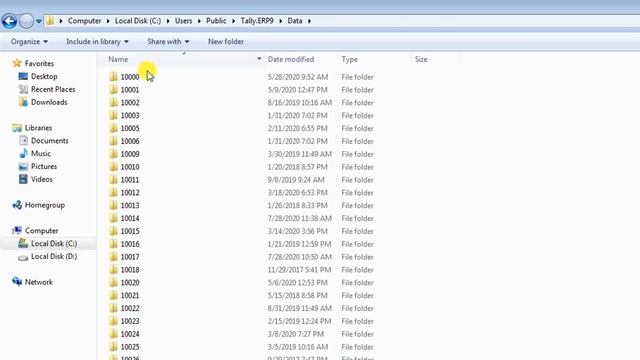Click folder name 10015

point(130,231)
